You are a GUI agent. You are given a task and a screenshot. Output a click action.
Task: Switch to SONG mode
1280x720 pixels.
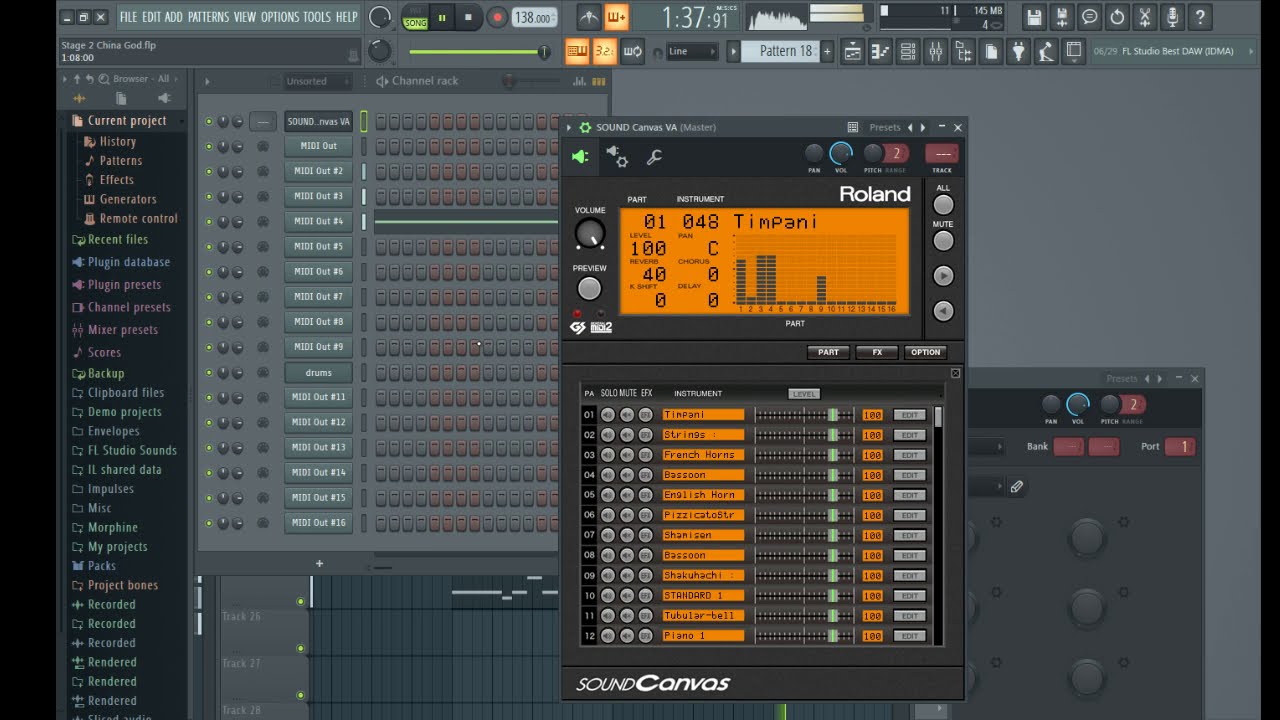pos(415,22)
